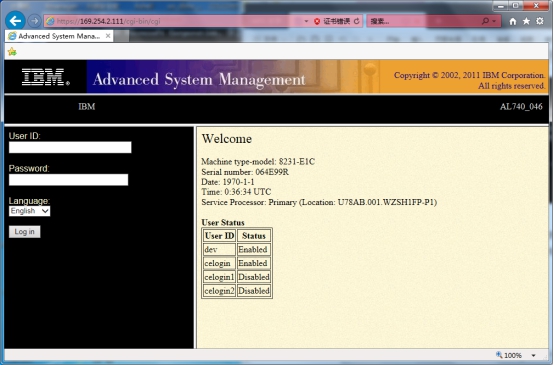Click the Password input field
This screenshot has width=554, height=365.
(x=69, y=180)
